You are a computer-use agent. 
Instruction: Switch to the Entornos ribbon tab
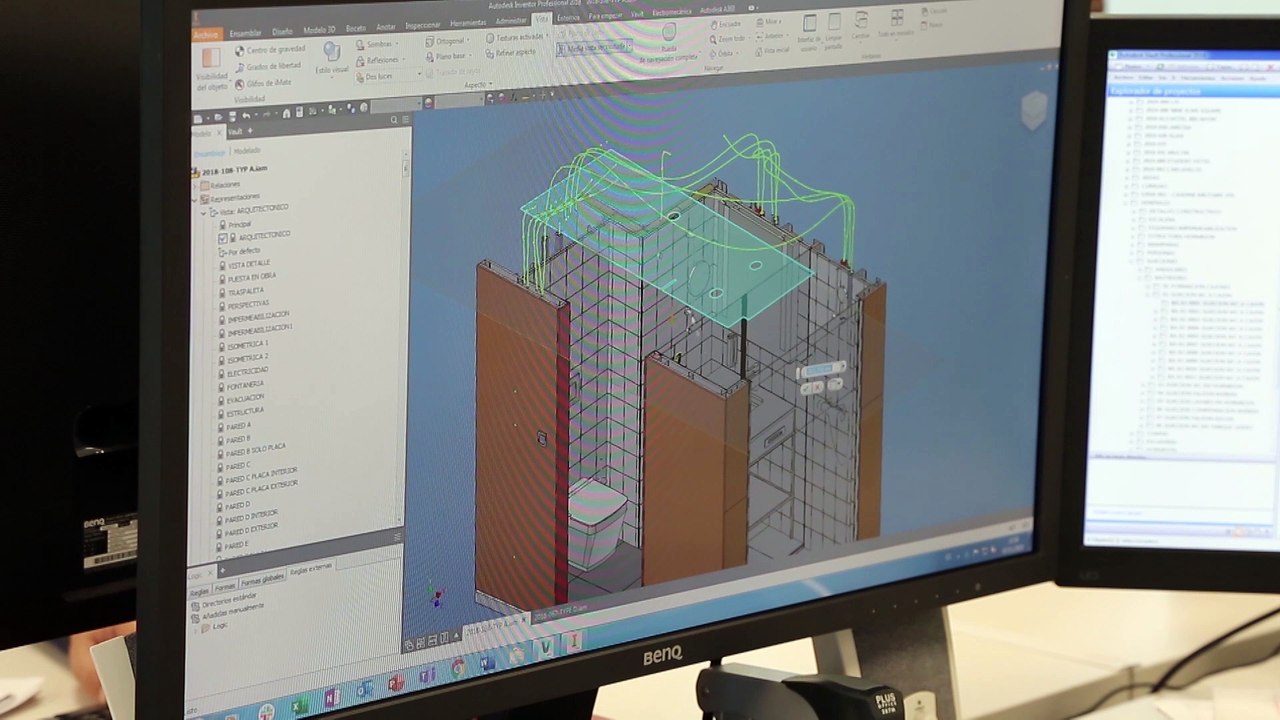(568, 18)
